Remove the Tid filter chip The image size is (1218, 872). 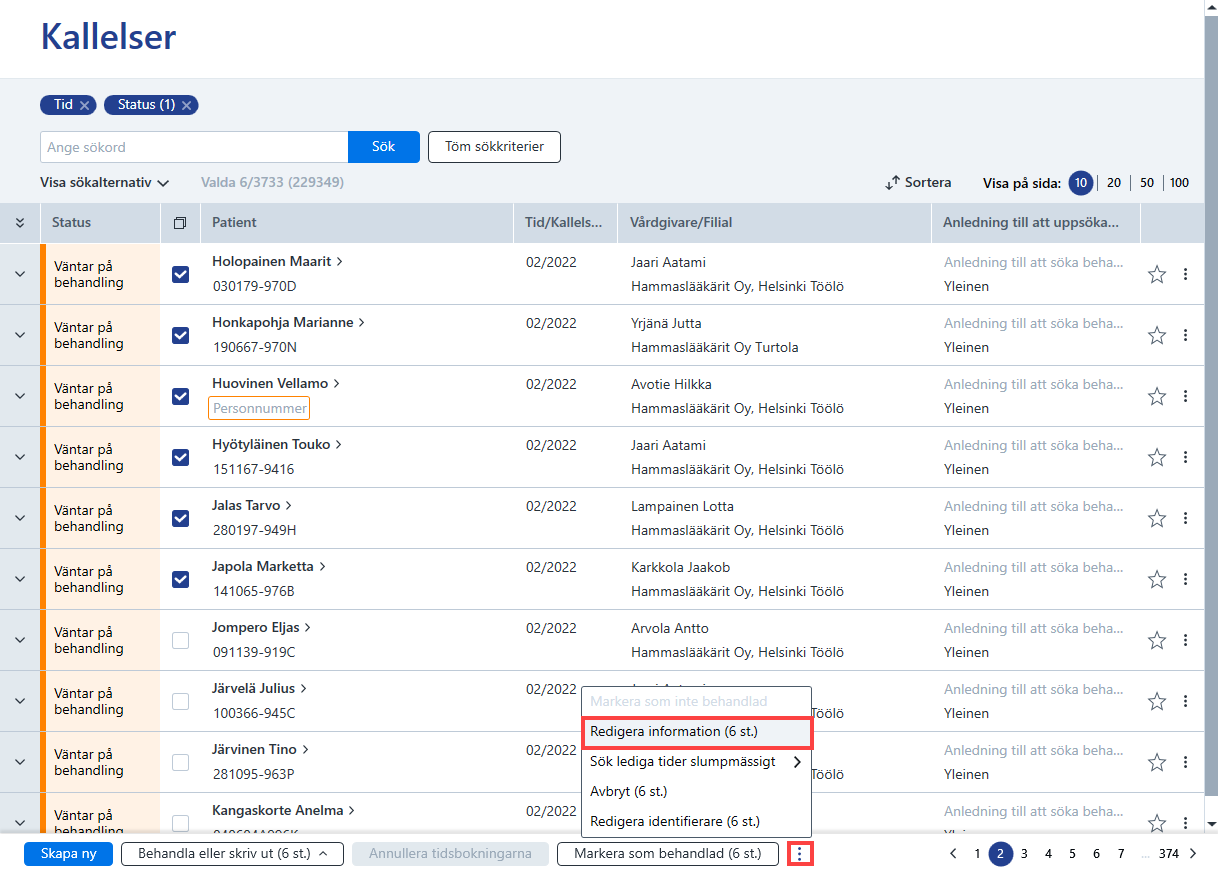85,105
